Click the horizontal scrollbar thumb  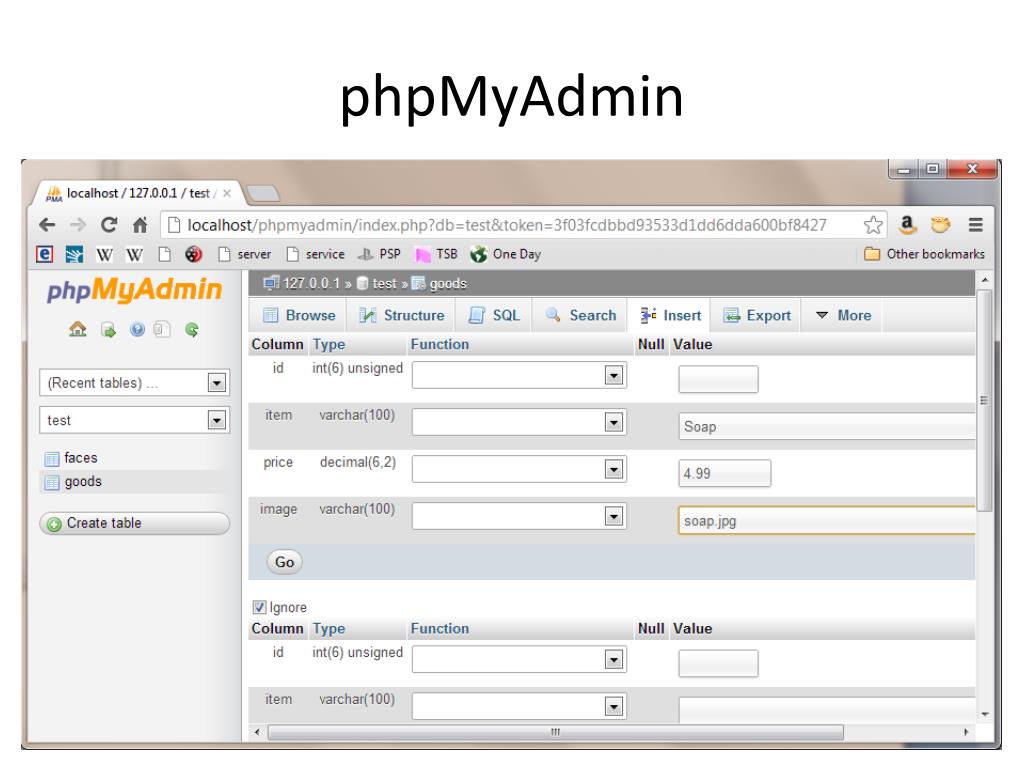(x=556, y=732)
